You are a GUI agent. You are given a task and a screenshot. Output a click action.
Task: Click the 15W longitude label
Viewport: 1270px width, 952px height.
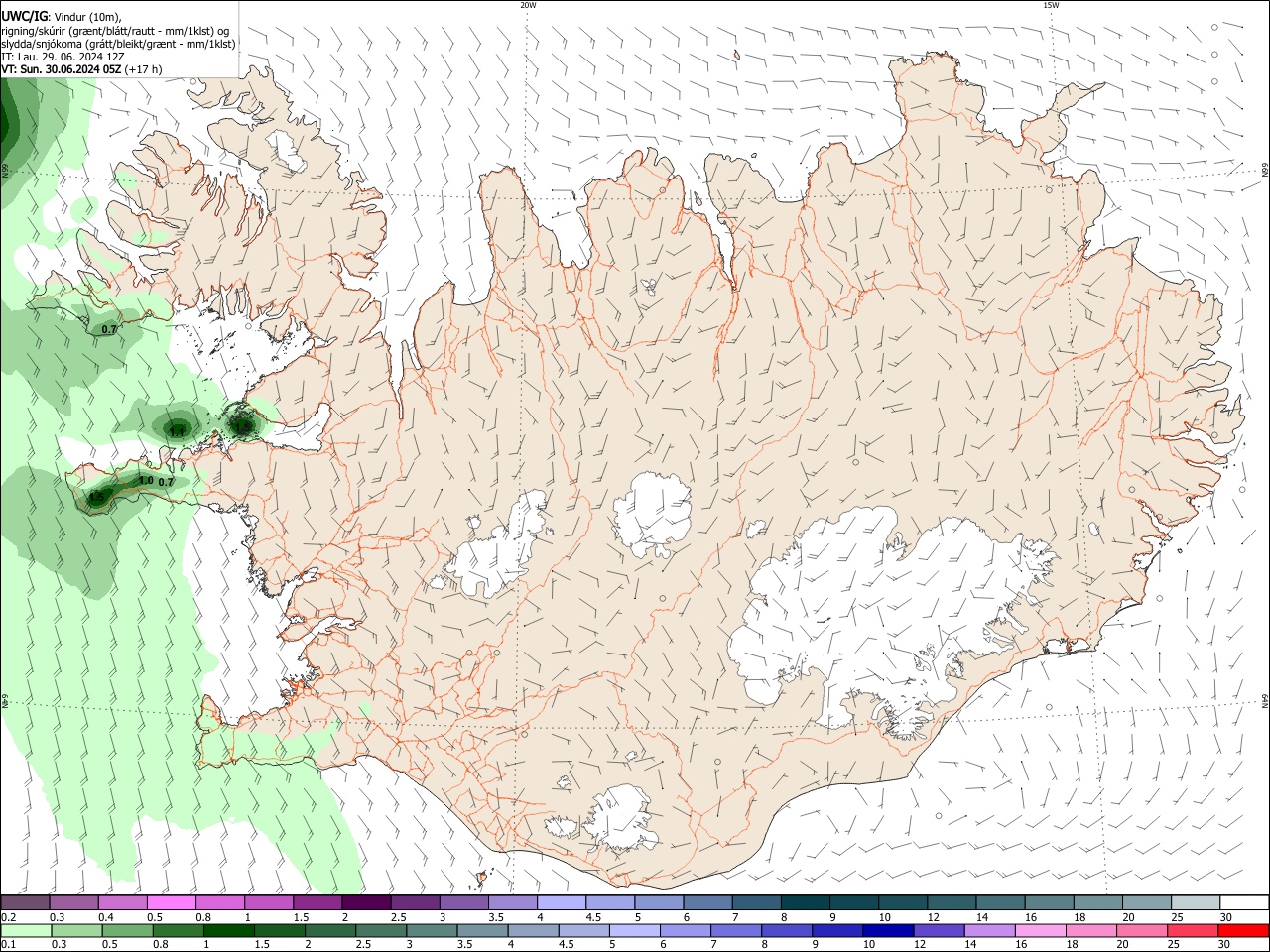[1051, 5]
